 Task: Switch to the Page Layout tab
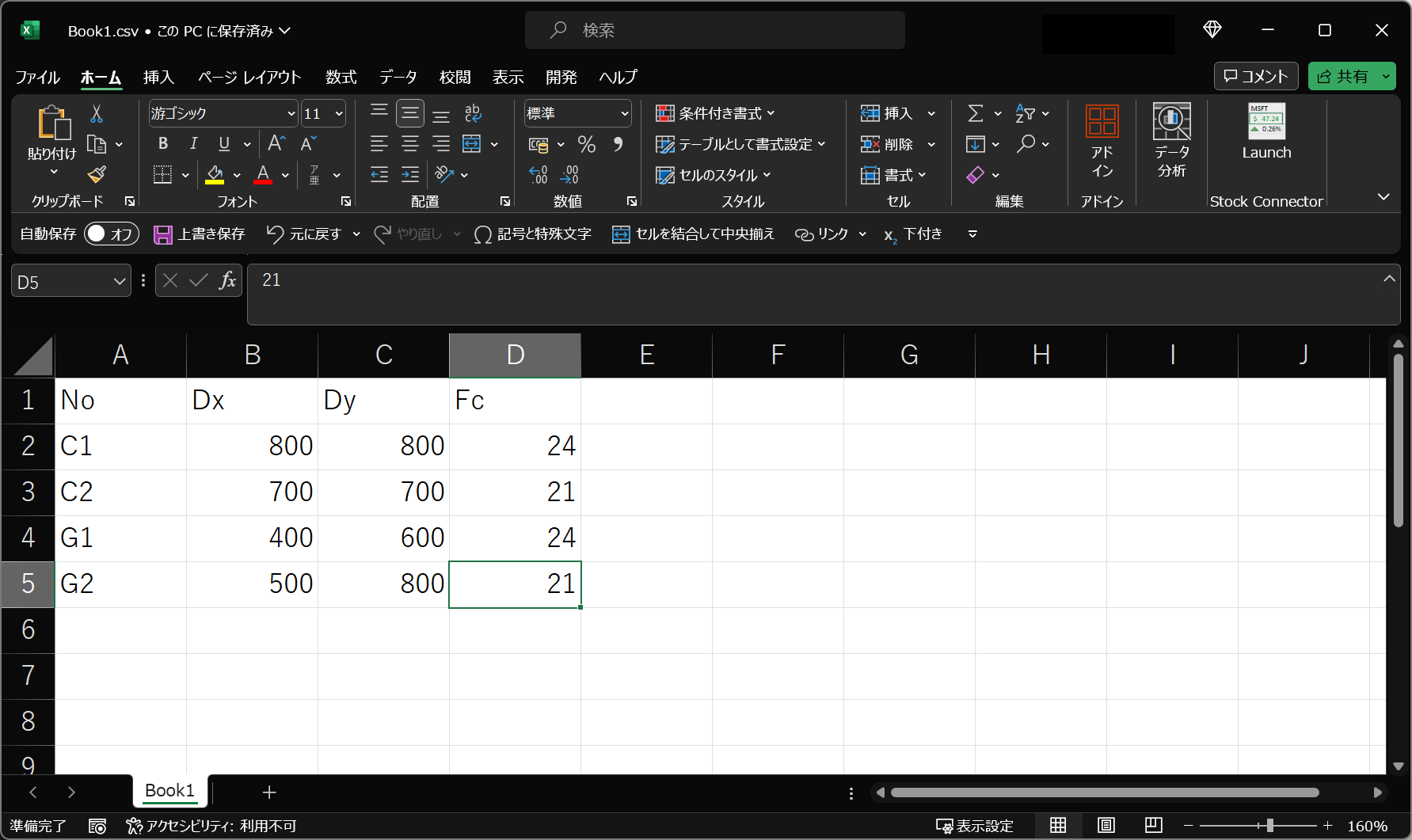click(x=249, y=77)
